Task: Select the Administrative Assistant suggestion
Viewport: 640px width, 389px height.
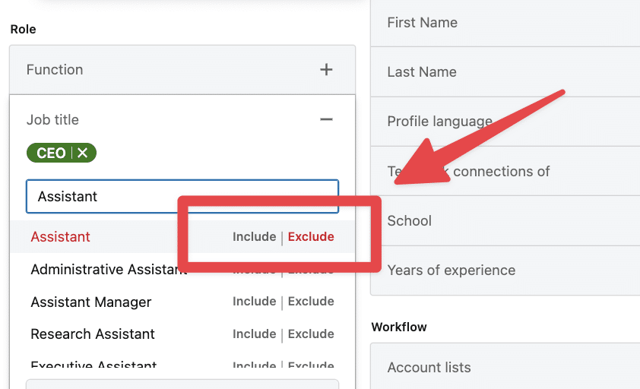Action: (x=109, y=269)
